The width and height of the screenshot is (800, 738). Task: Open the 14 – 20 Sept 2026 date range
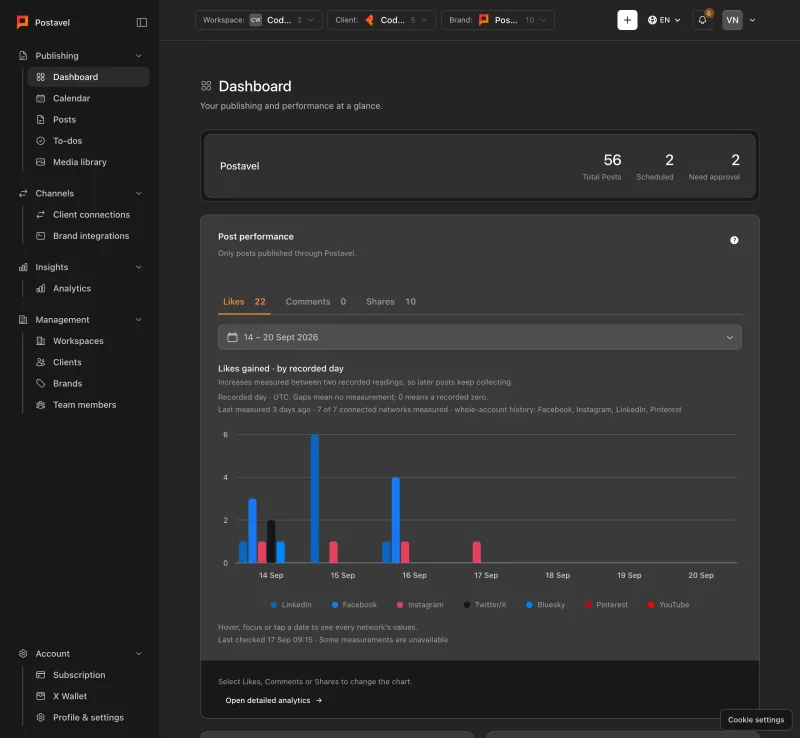click(480, 337)
